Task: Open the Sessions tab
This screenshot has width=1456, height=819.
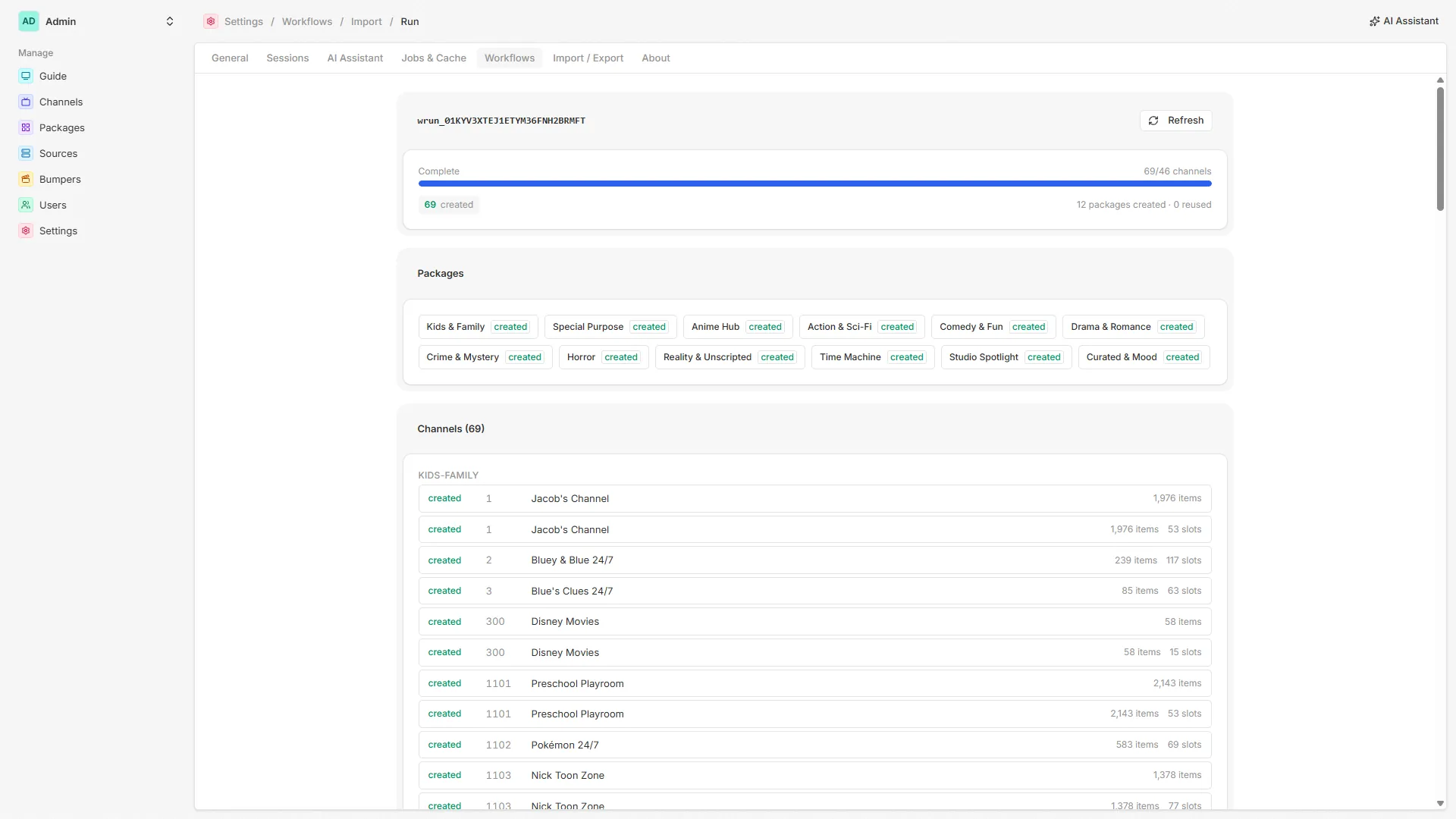Action: coord(287,58)
